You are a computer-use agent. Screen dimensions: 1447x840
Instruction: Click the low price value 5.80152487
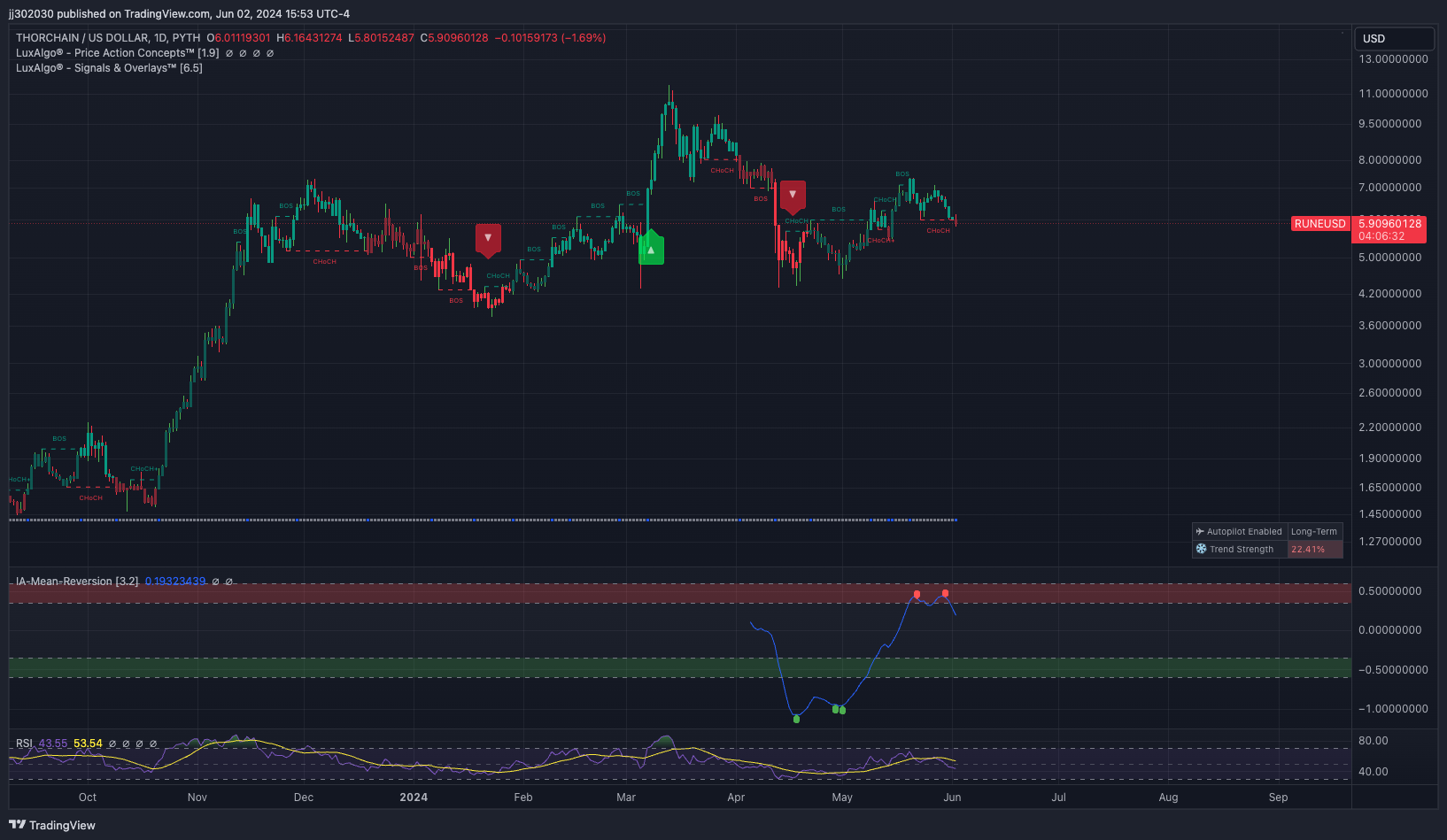point(384,38)
